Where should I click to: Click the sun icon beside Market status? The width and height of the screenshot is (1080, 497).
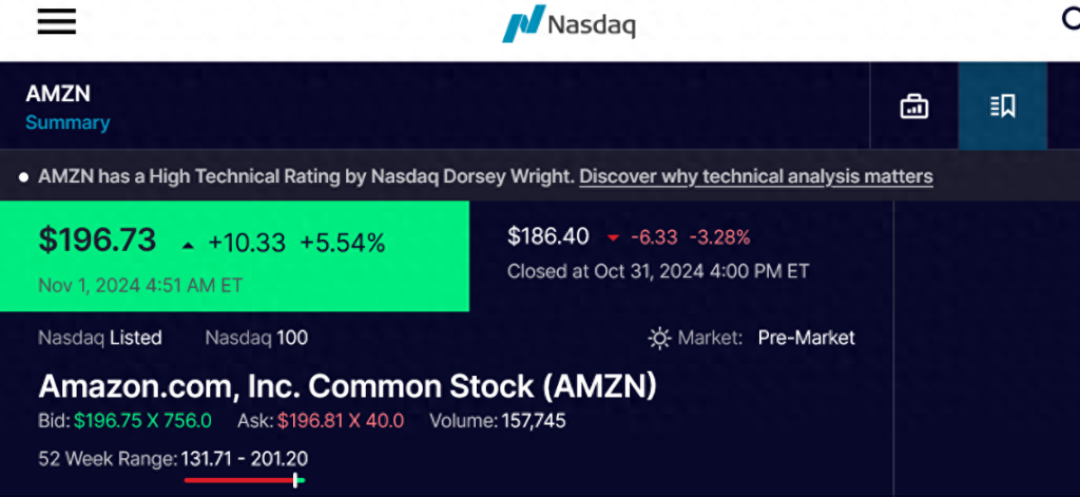point(659,338)
